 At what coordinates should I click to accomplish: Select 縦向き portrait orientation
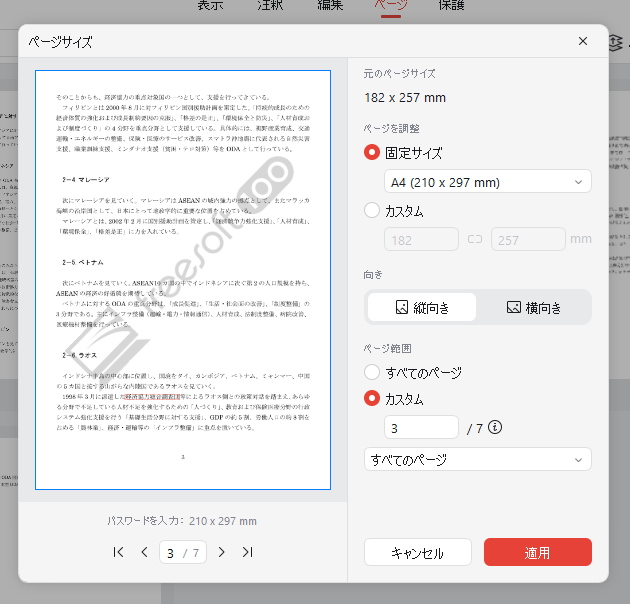(420, 307)
